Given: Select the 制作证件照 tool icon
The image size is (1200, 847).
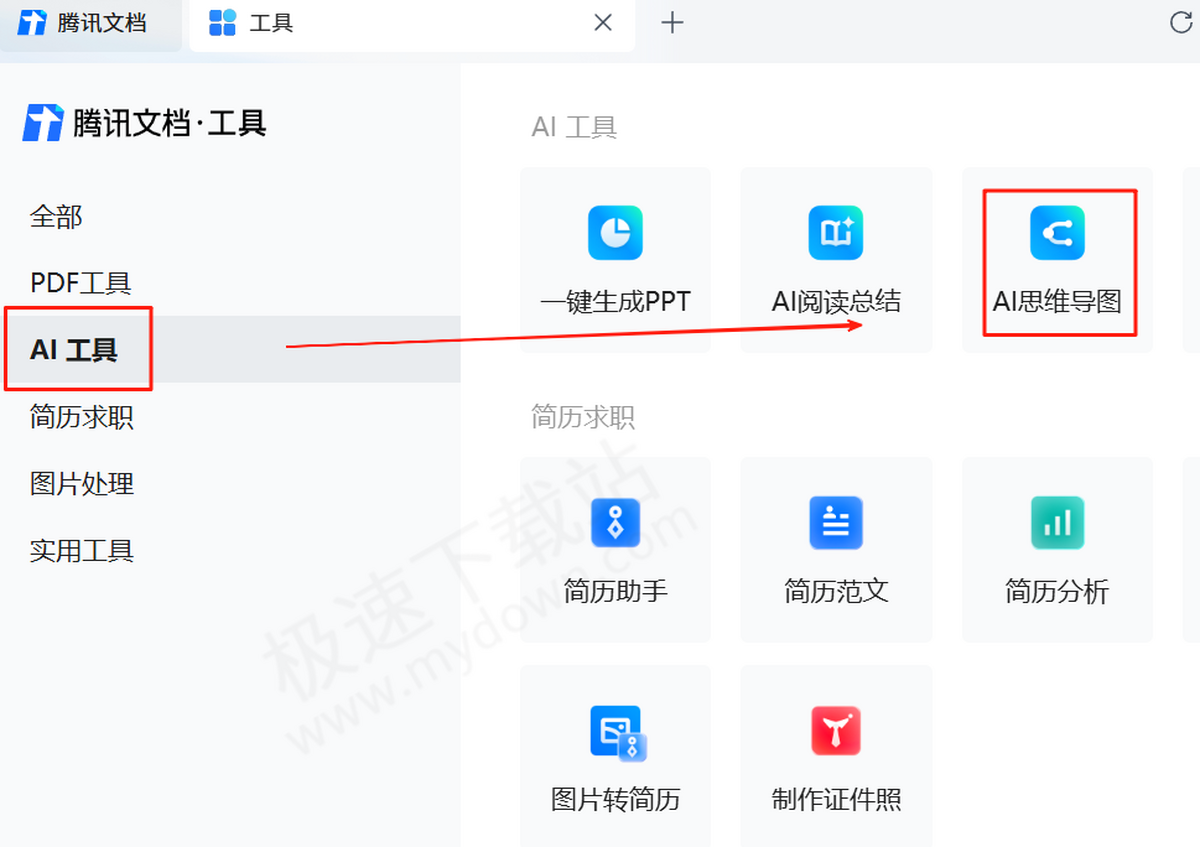Looking at the screenshot, I should pos(836,731).
